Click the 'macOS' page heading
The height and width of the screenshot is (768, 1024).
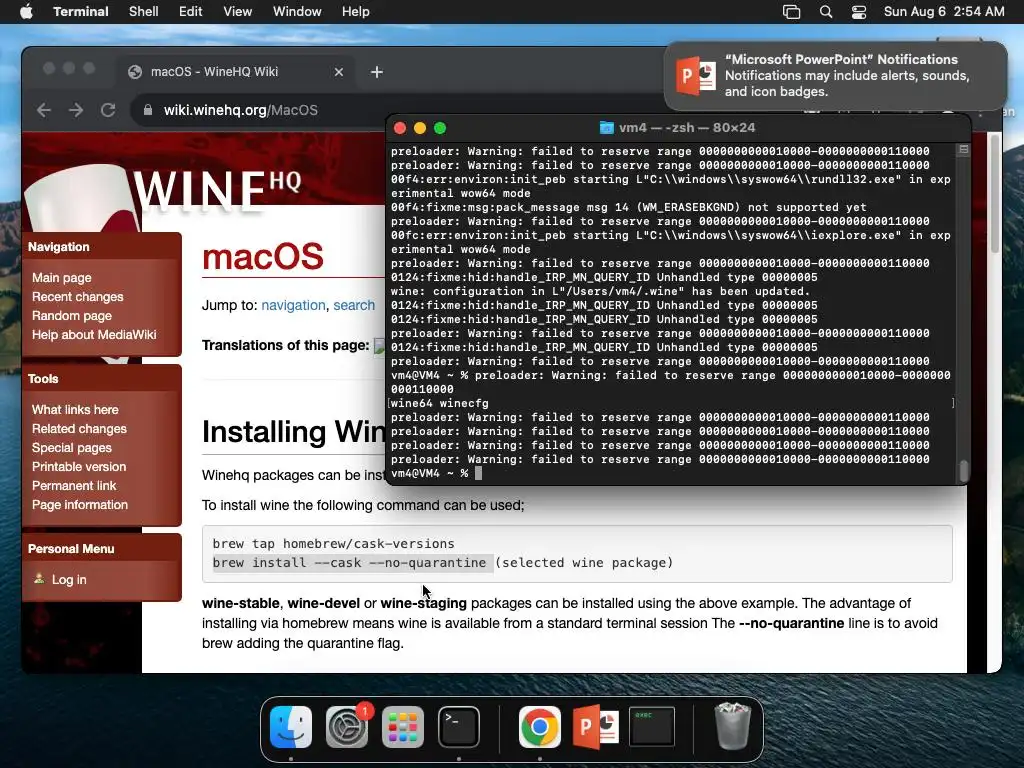(263, 256)
